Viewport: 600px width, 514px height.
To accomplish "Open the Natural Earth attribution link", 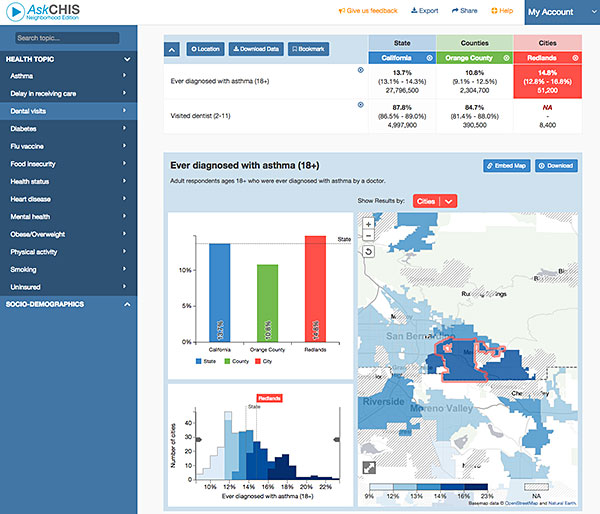I will tap(562, 503).
